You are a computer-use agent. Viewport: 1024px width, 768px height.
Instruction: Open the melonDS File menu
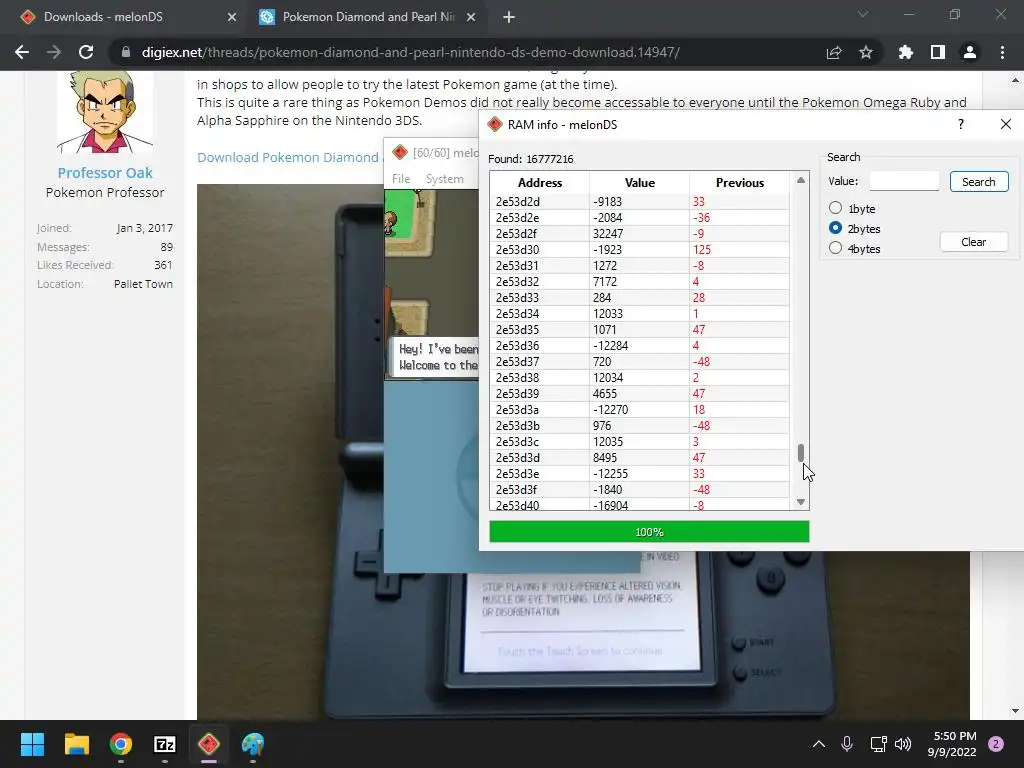coord(401,179)
